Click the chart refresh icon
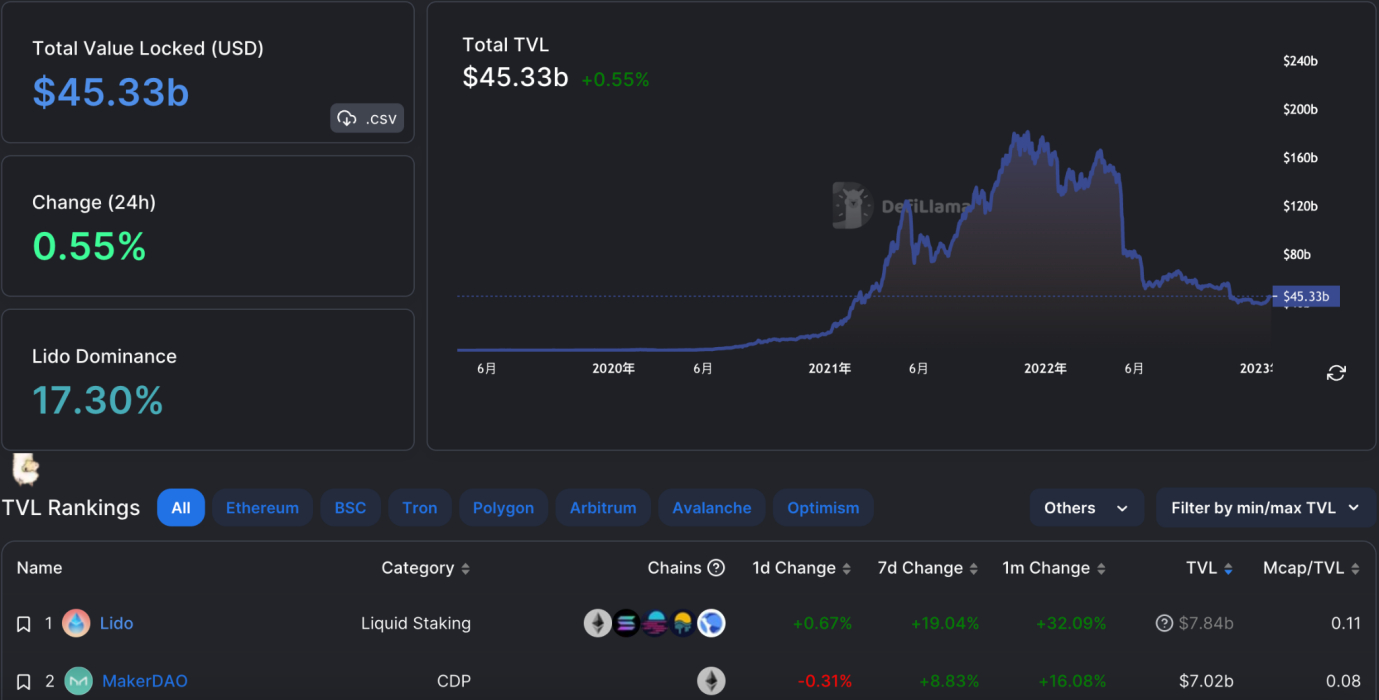This screenshot has height=700, width=1379. [1336, 373]
